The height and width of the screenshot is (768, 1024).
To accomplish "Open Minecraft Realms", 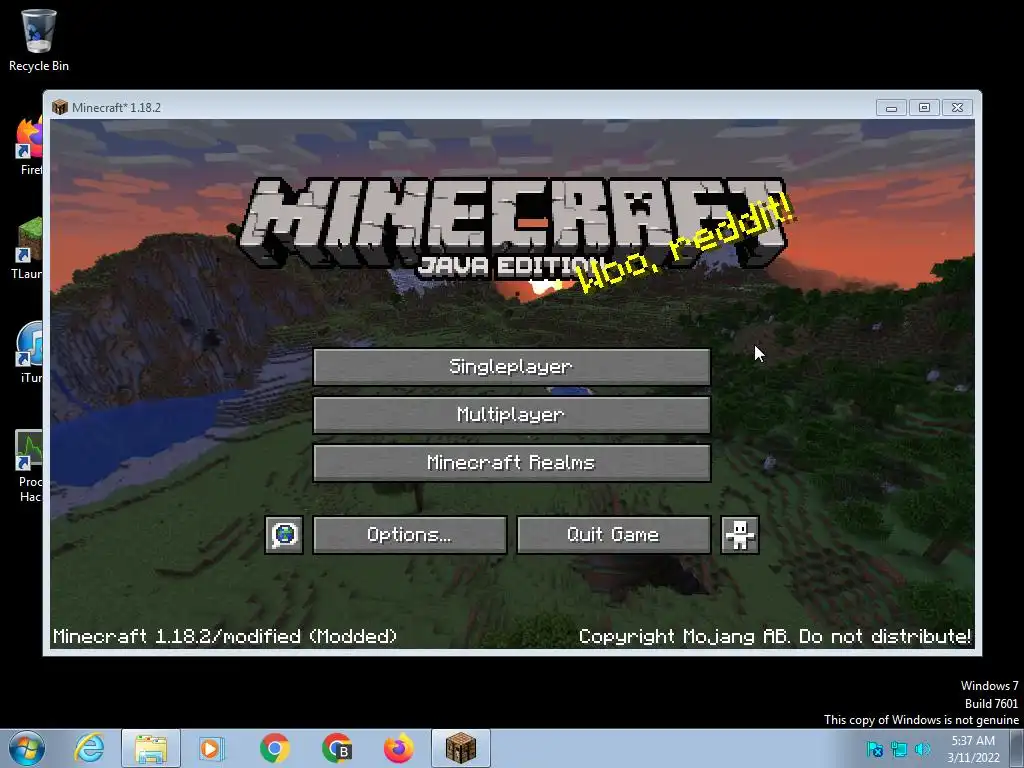I will 511,463.
